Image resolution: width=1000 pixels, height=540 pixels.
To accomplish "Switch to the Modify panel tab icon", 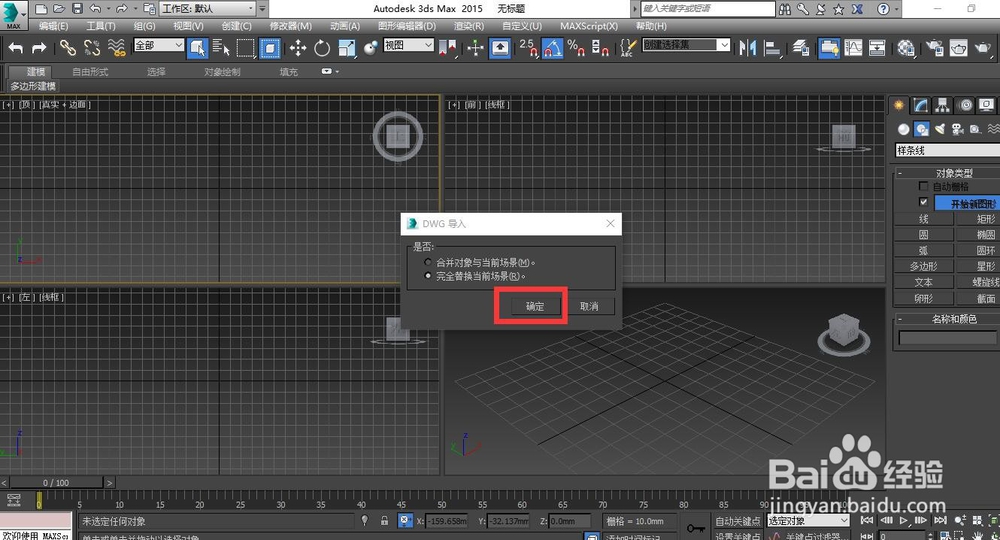I will tap(920, 105).
